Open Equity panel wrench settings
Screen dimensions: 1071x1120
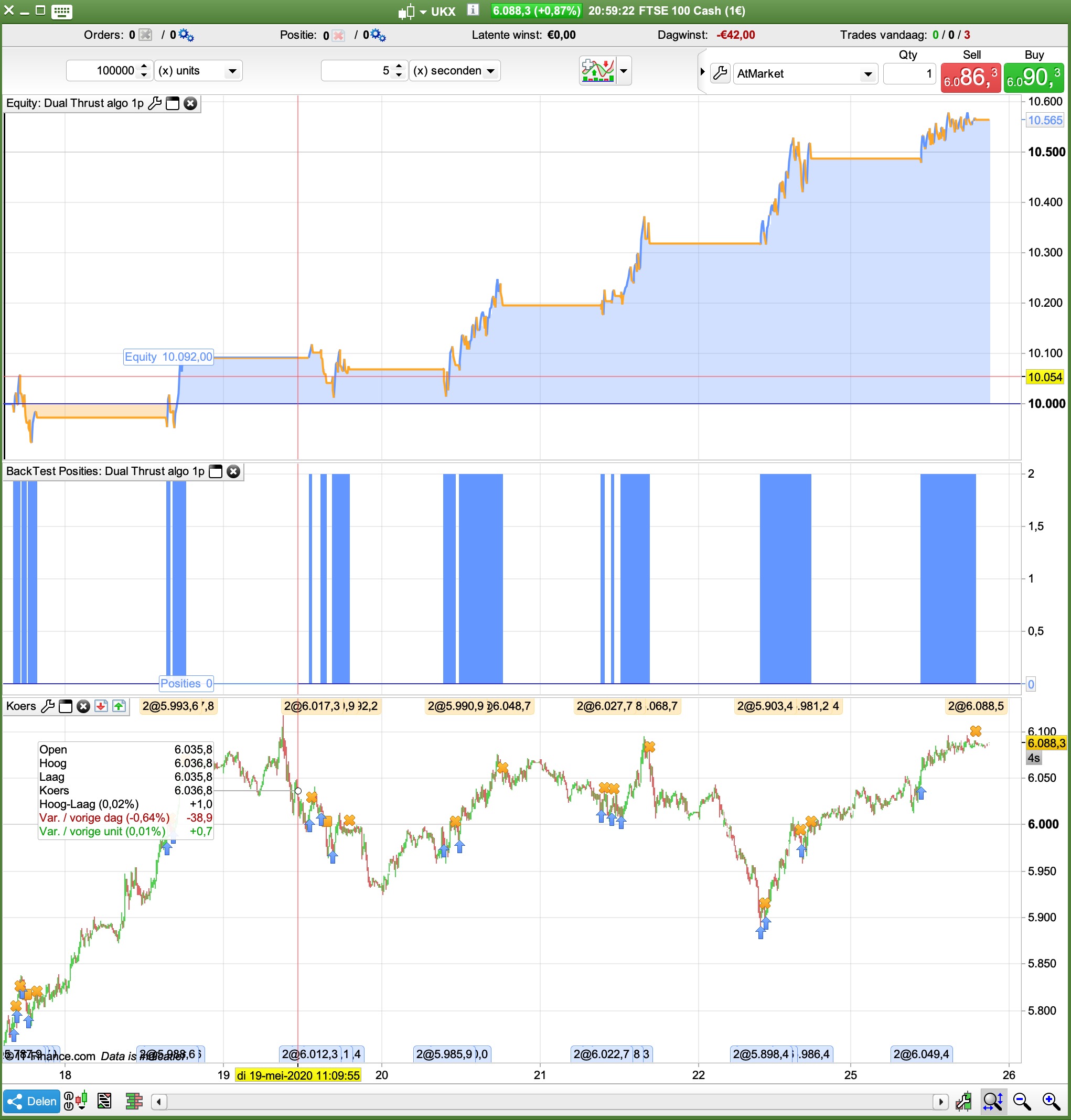[x=154, y=103]
